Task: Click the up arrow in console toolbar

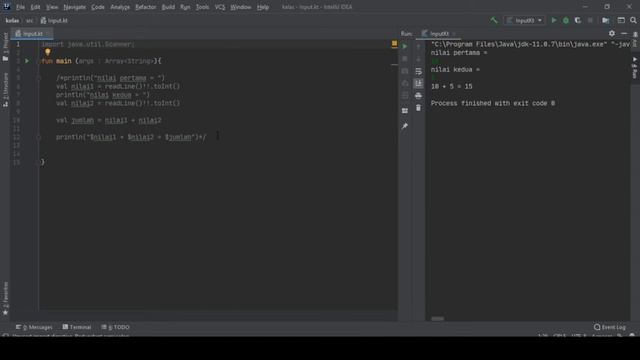Action: 418,47
